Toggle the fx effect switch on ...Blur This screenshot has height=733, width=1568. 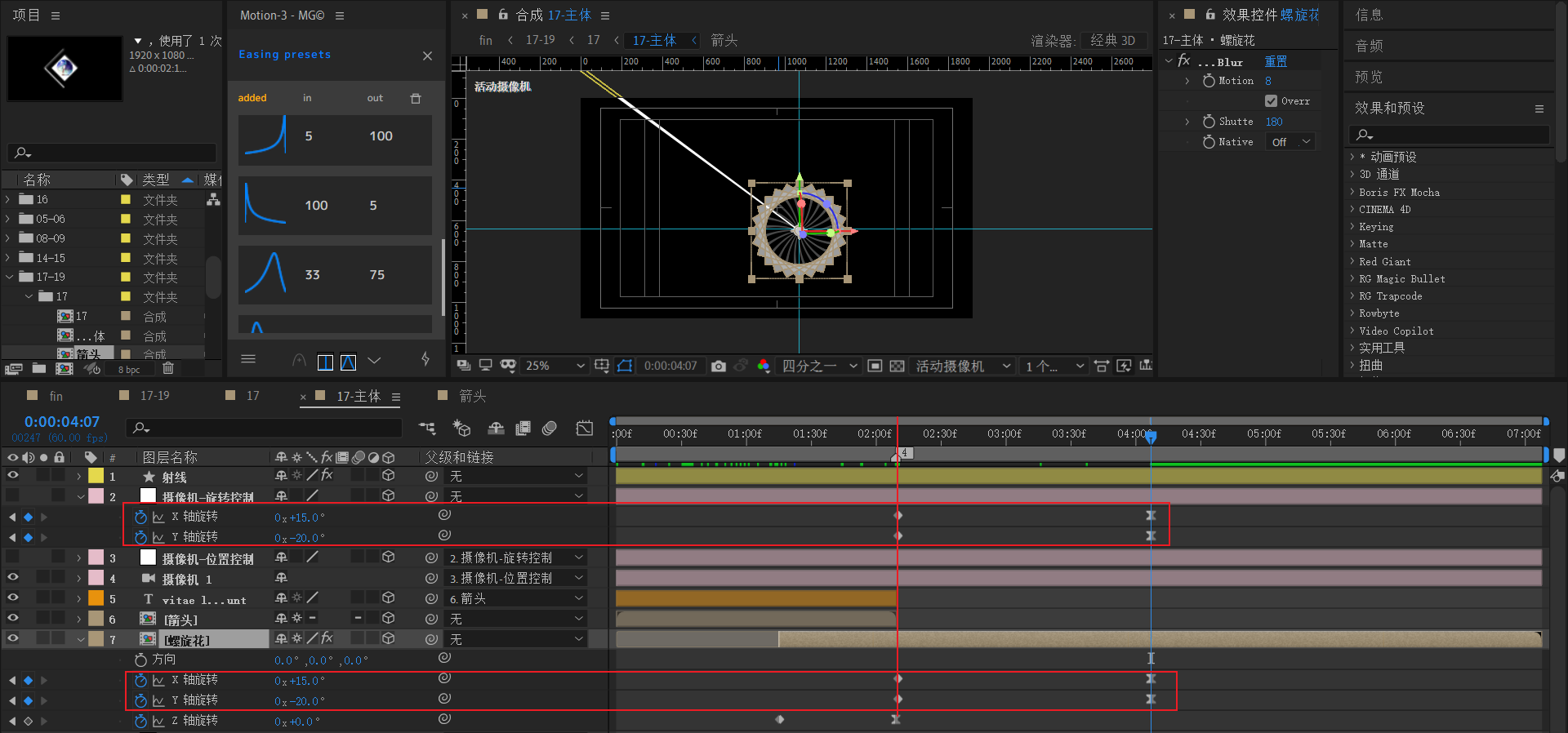(1184, 61)
